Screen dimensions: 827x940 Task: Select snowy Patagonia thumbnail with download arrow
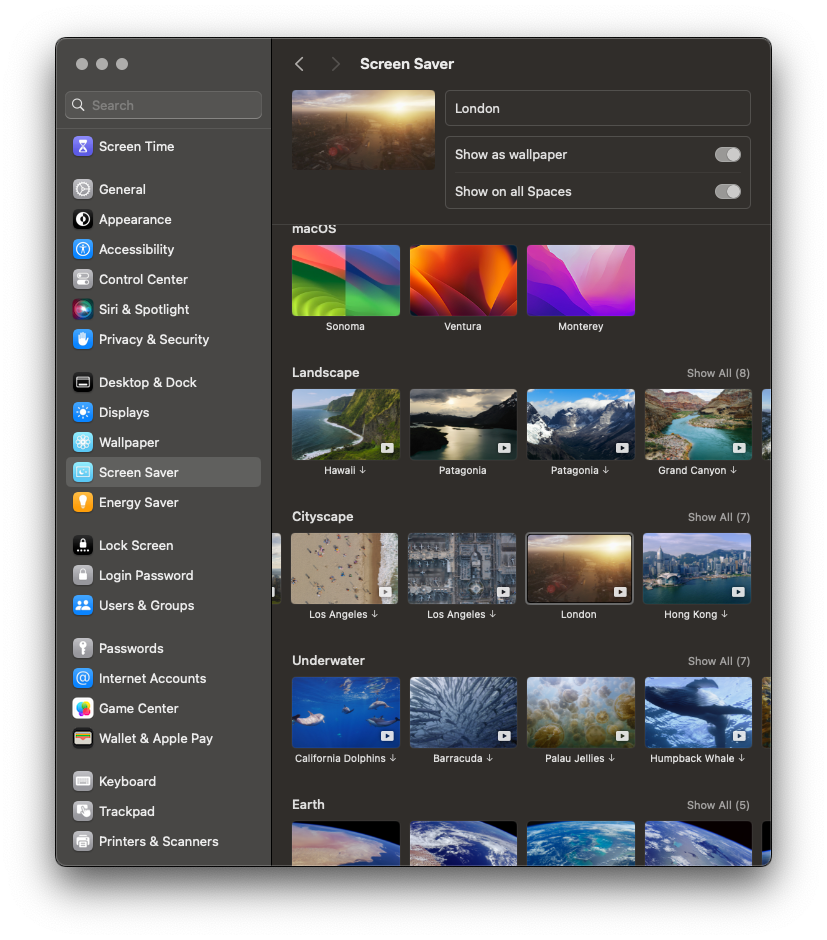pyautogui.click(x=581, y=424)
